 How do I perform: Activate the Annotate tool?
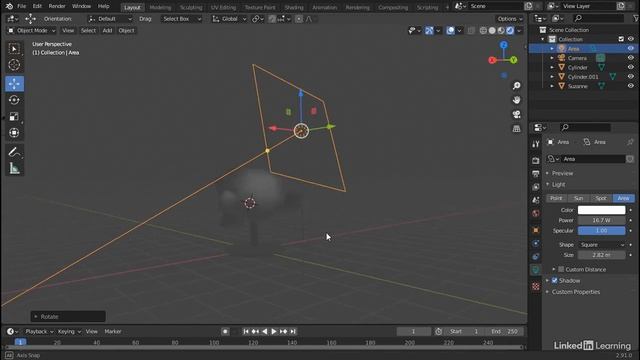click(14, 152)
